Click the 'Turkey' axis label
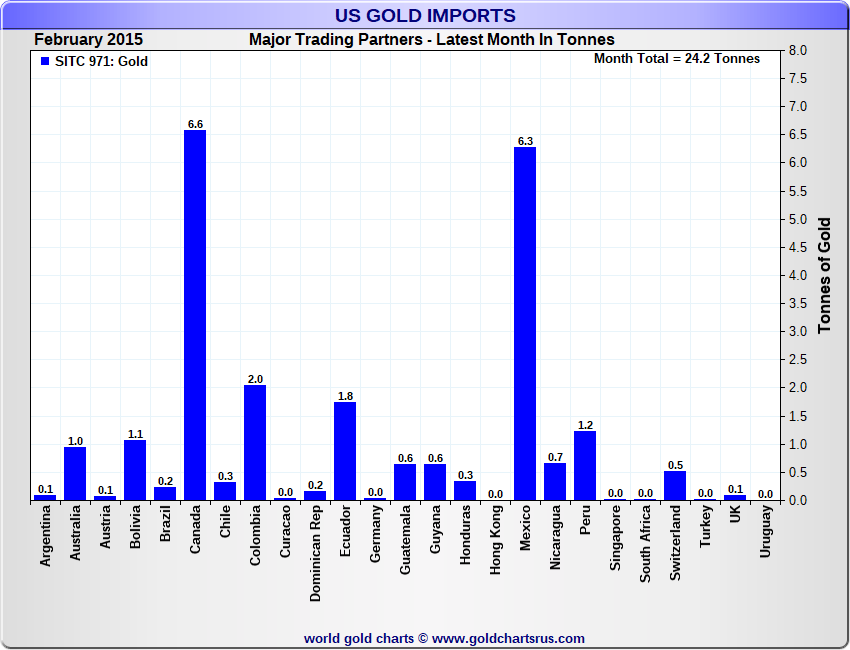 705,526
